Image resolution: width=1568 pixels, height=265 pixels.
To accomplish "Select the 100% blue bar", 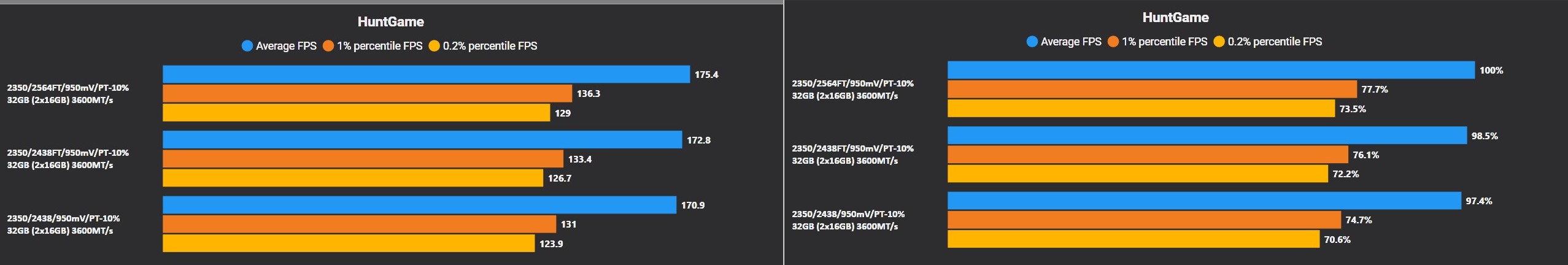I will 1211,70.
